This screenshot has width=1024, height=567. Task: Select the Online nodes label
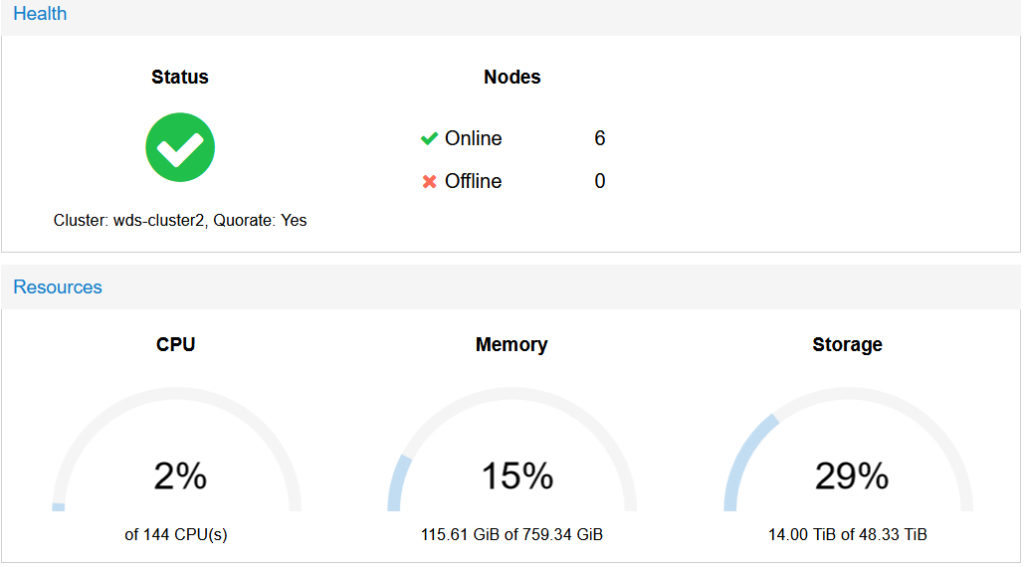point(473,138)
